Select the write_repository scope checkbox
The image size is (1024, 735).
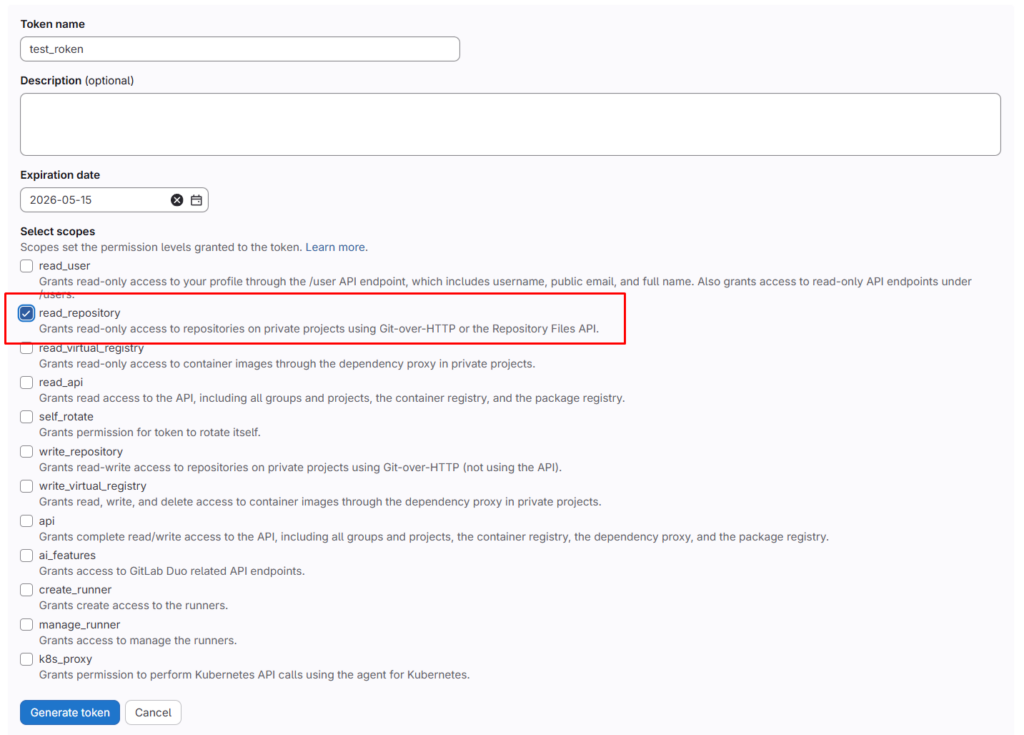point(27,452)
